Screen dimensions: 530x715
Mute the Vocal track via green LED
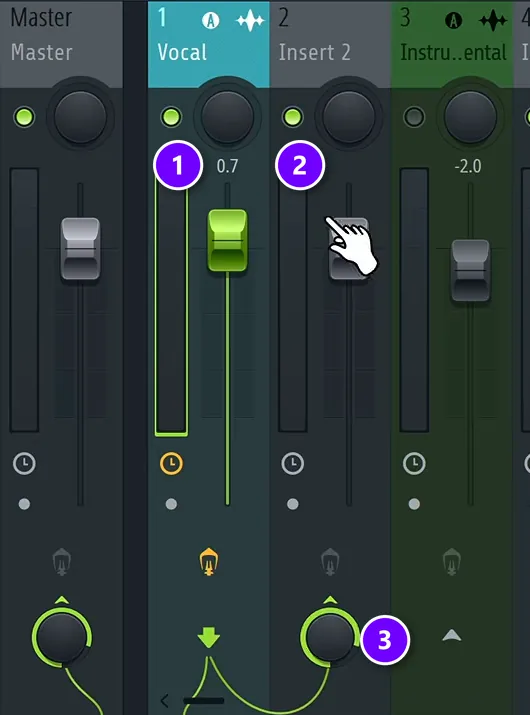pos(171,117)
